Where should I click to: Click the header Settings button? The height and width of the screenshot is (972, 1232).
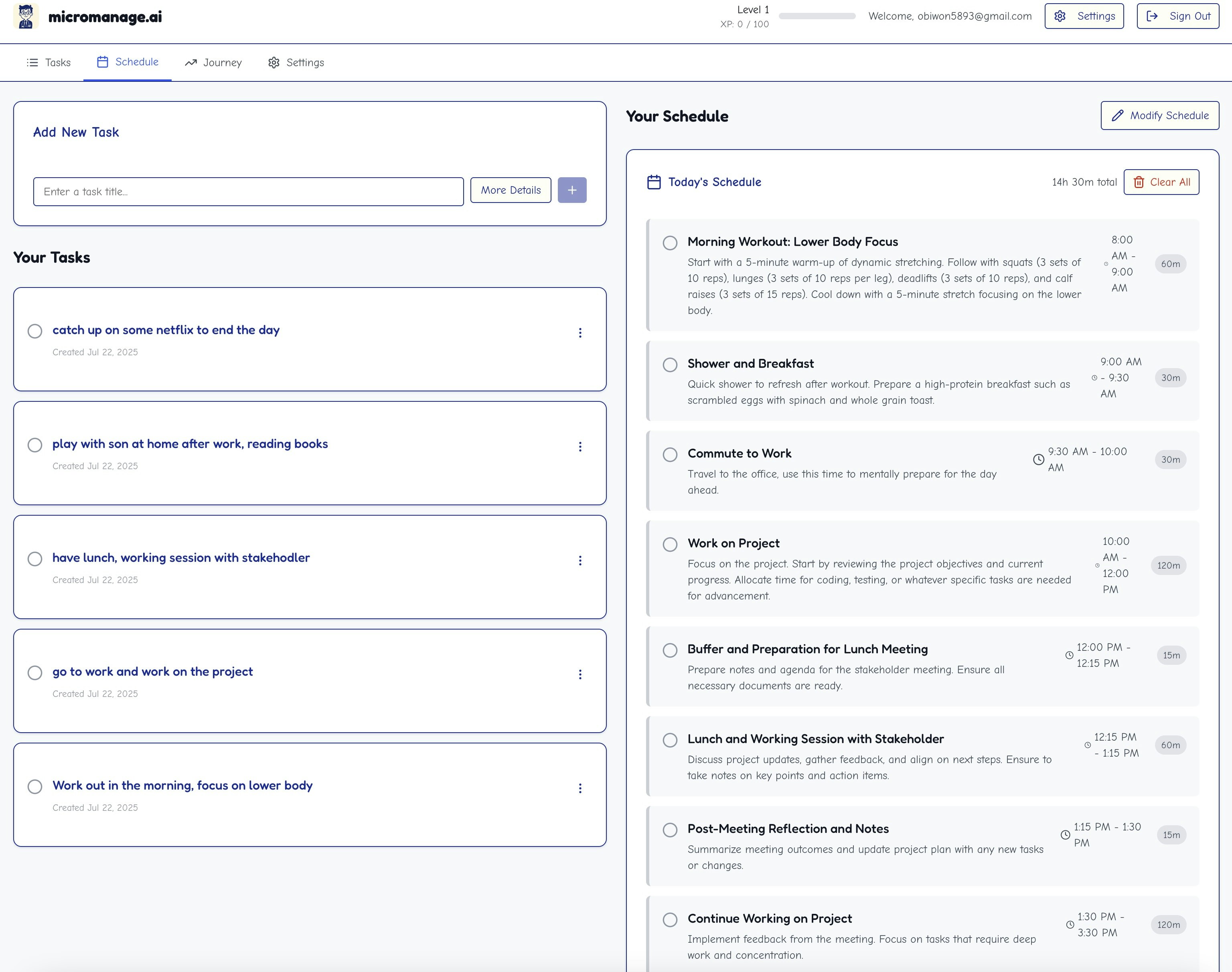pyautogui.click(x=1084, y=16)
